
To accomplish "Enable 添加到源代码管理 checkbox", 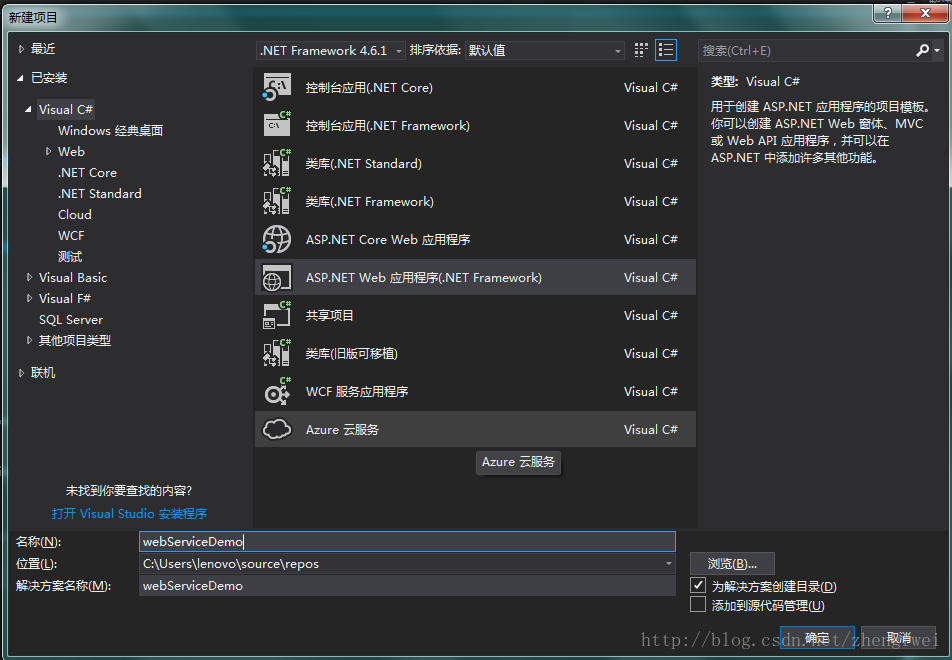I will (x=698, y=604).
